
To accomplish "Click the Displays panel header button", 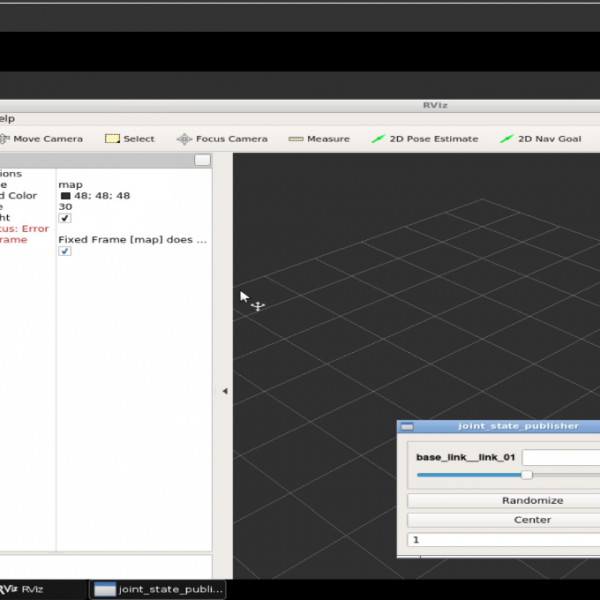I will pyautogui.click(x=202, y=160).
